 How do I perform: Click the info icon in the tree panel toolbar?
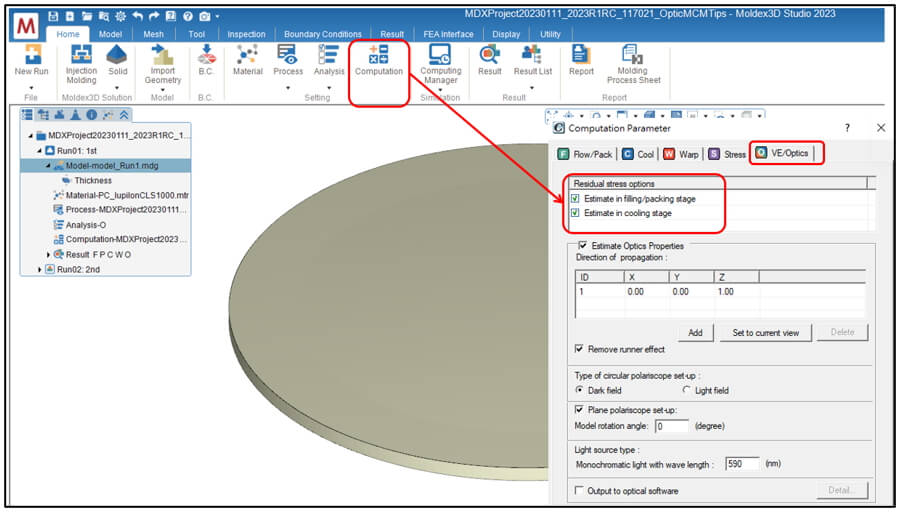[91, 115]
